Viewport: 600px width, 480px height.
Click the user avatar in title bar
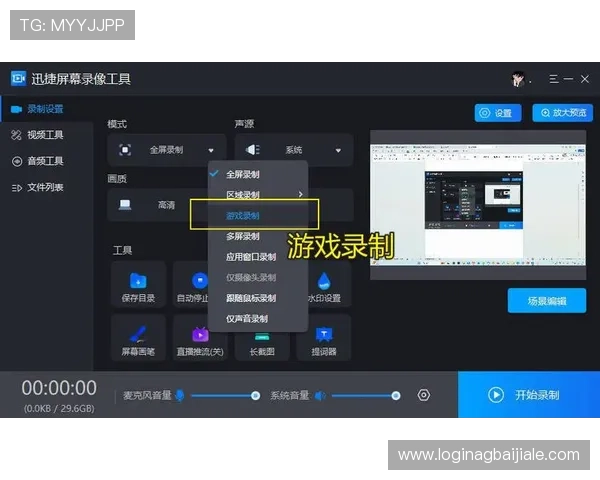coord(518,79)
